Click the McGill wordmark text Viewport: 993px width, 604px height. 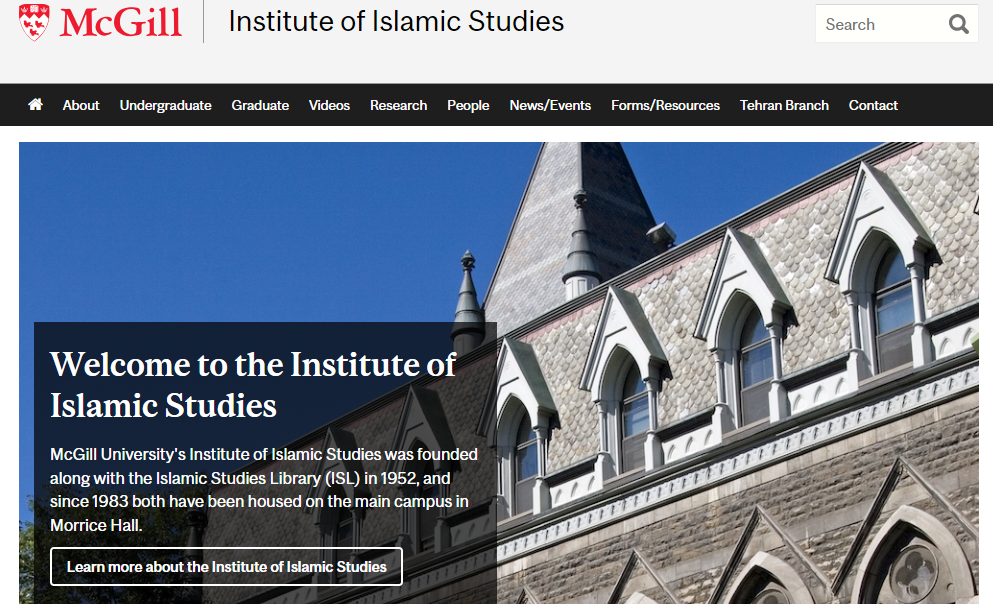[121, 22]
